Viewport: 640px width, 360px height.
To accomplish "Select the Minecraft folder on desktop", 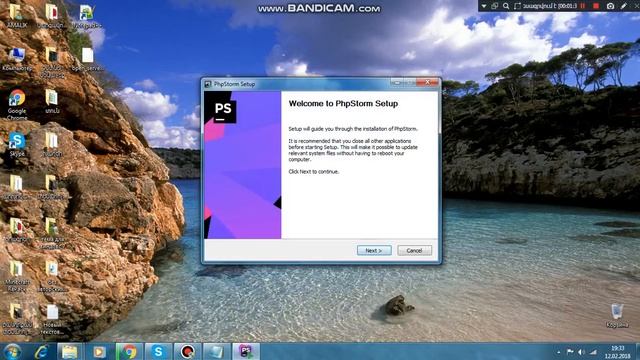I will tap(17, 276).
